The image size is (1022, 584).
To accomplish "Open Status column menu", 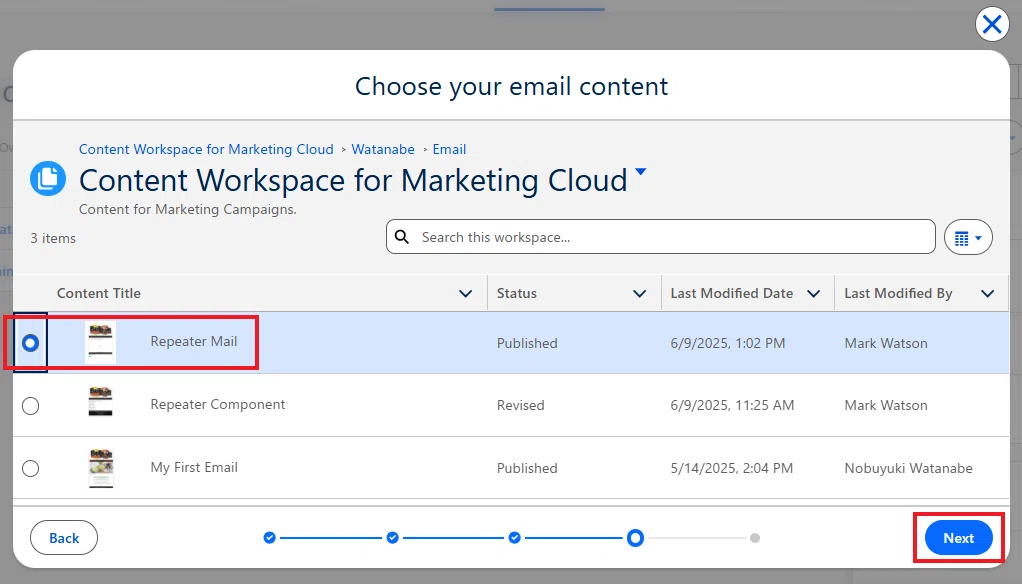I will coord(639,293).
